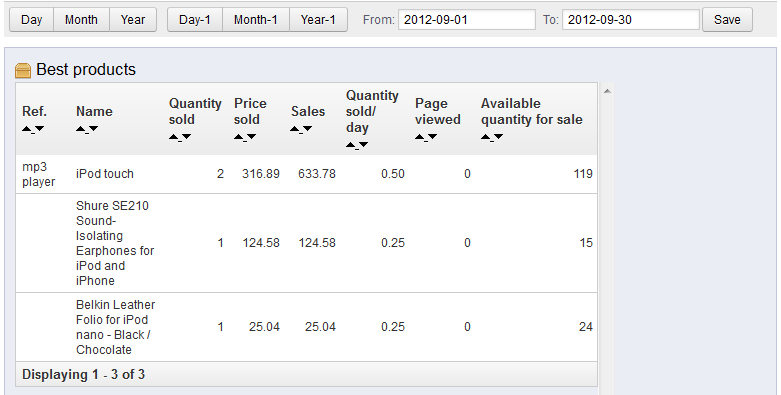Sort Quantity sold ascending
This screenshot has height=395, width=781.
[173, 137]
